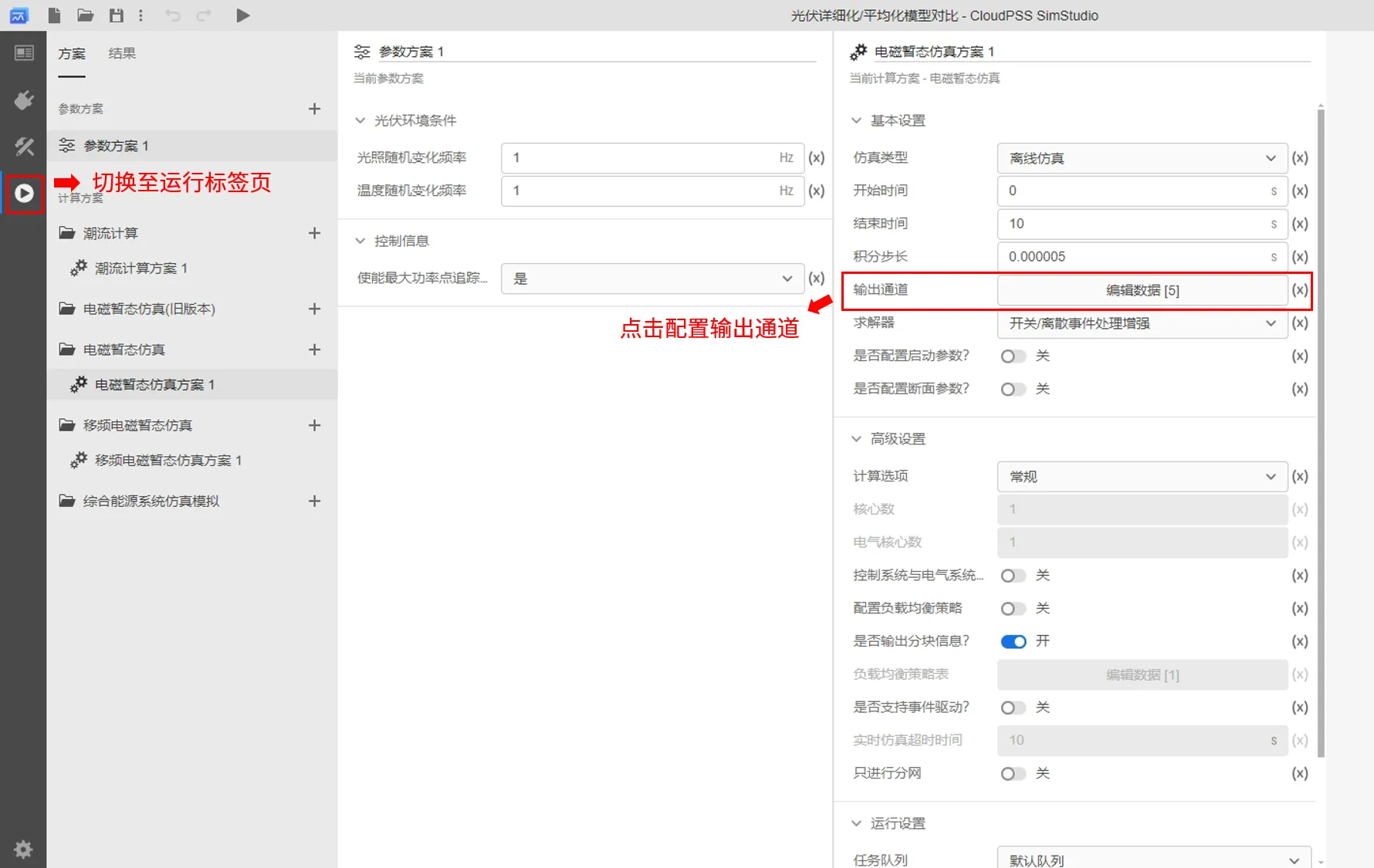
Task: Toggle 是否配置断面参数 switch
Action: (x=1013, y=389)
